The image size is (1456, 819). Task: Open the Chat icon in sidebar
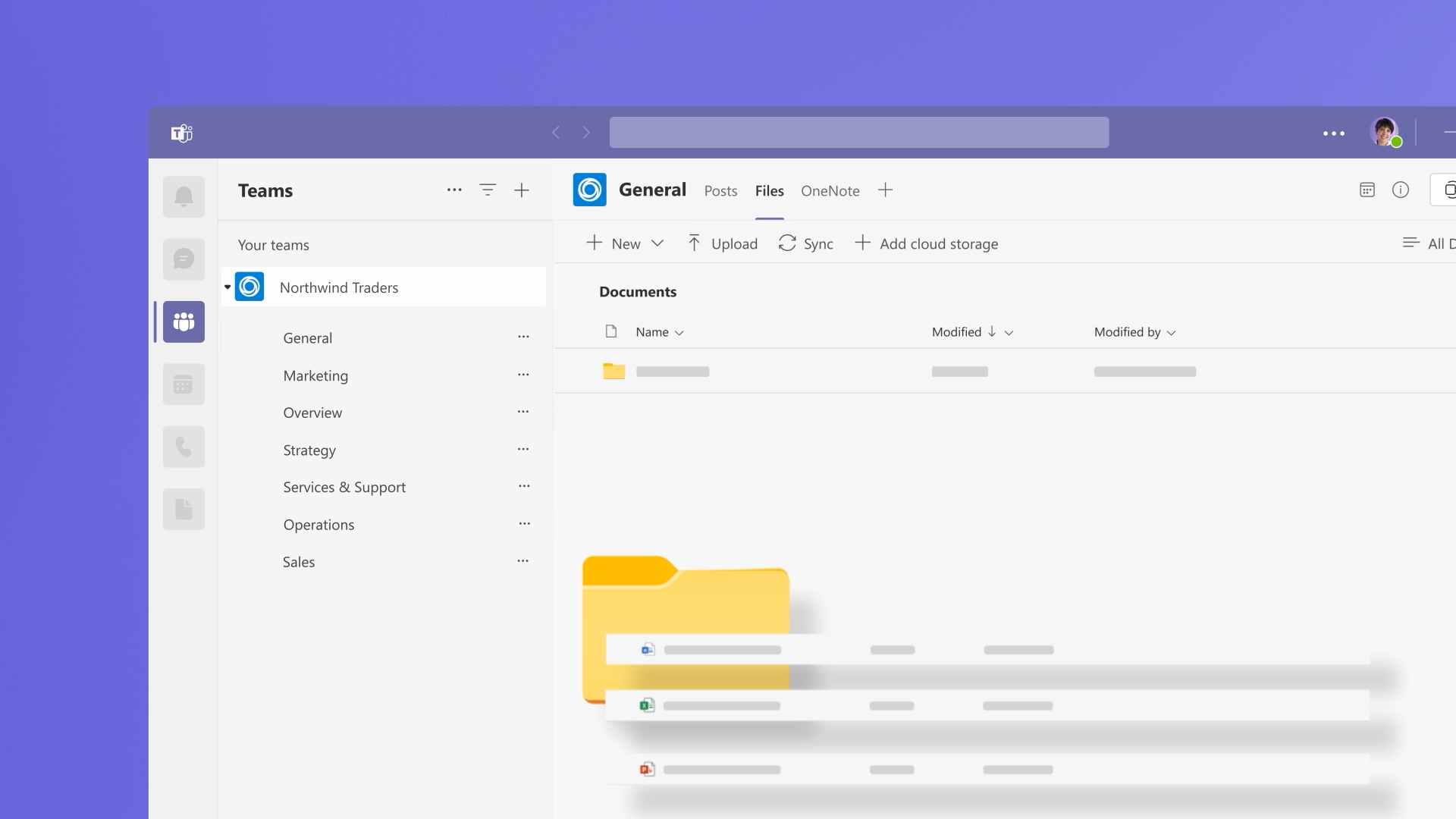pos(184,259)
